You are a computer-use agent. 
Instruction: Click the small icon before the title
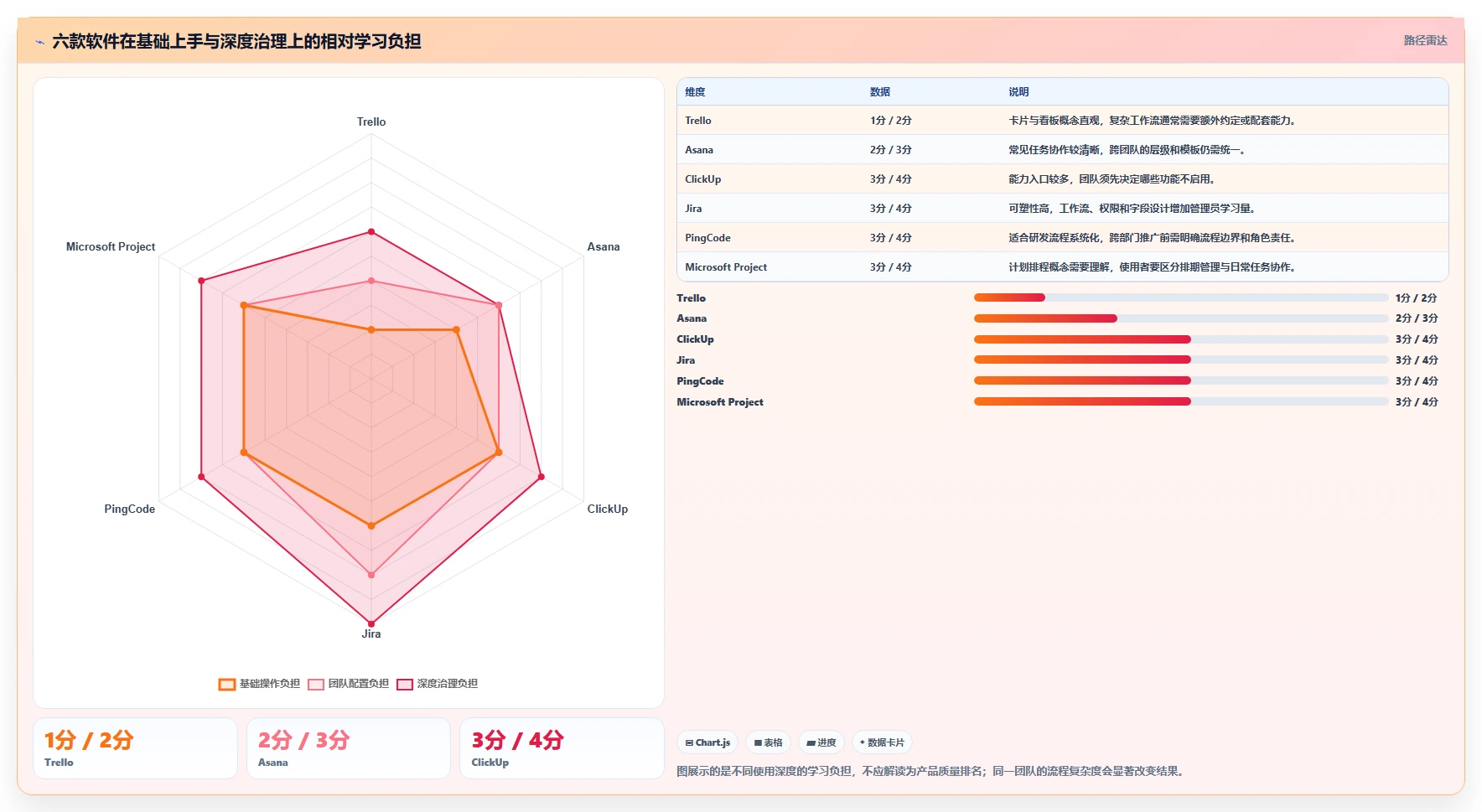[x=39, y=42]
